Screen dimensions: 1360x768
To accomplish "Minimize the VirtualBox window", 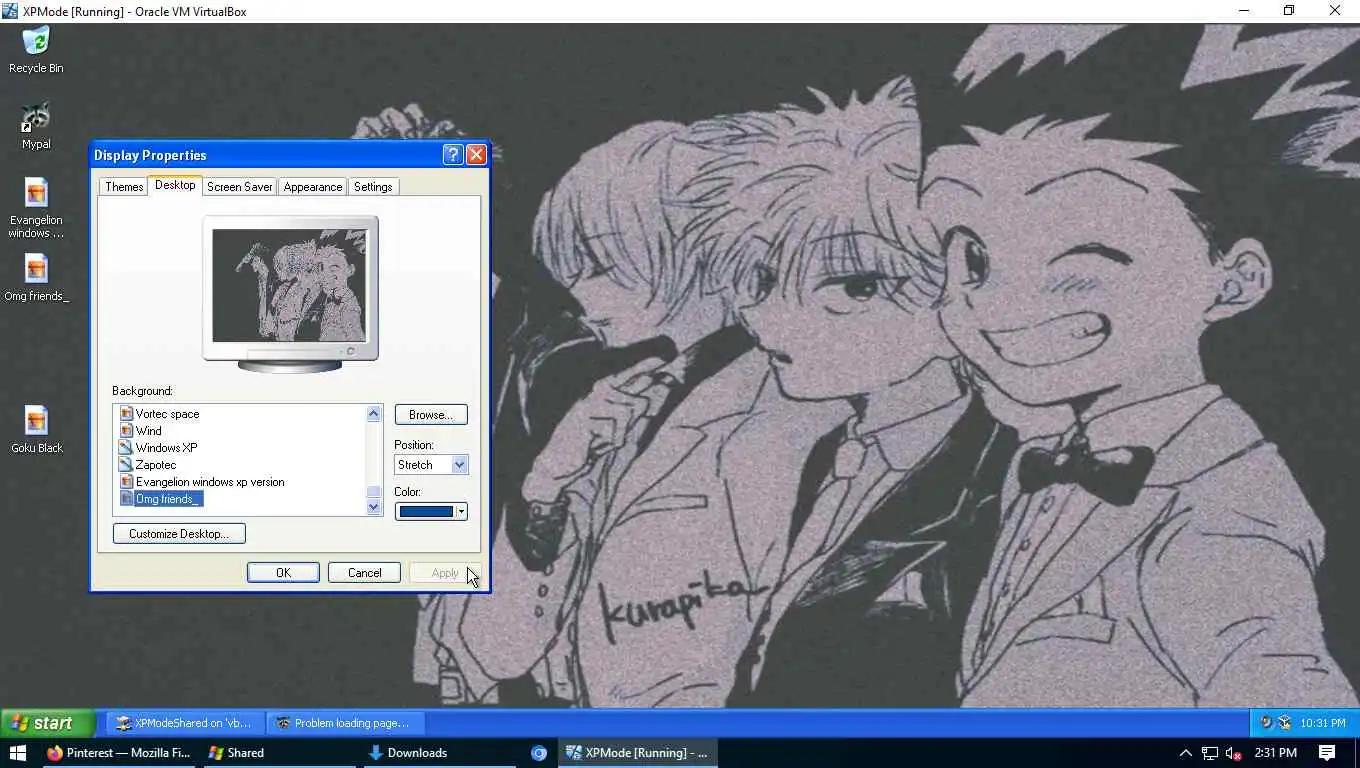I will point(1244,11).
